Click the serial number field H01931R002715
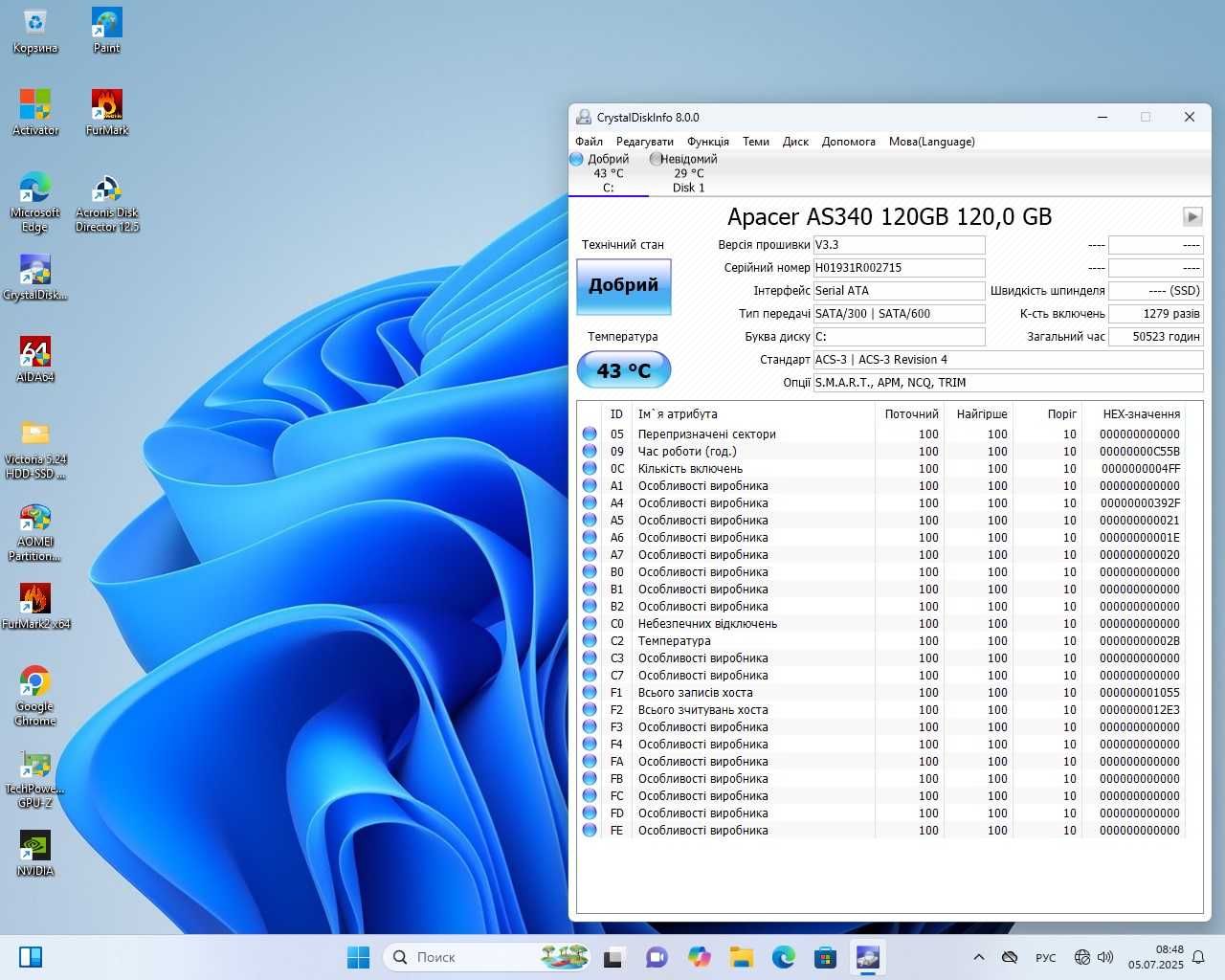Screen dimensions: 1225x980 click(x=899, y=268)
